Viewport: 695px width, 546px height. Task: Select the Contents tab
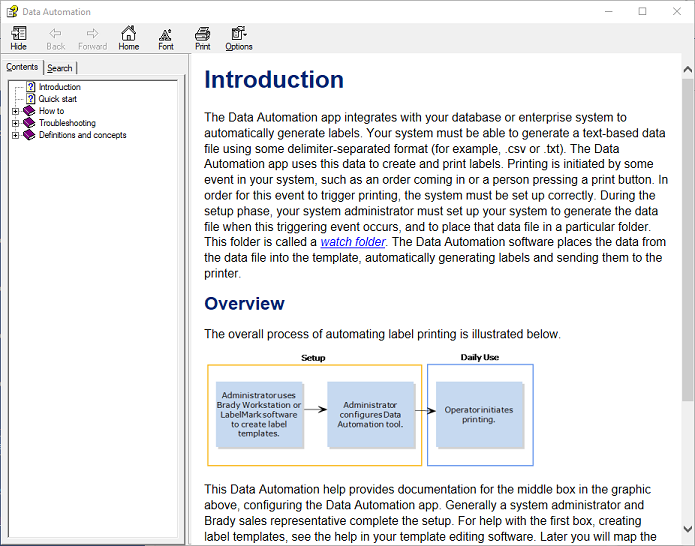22,67
